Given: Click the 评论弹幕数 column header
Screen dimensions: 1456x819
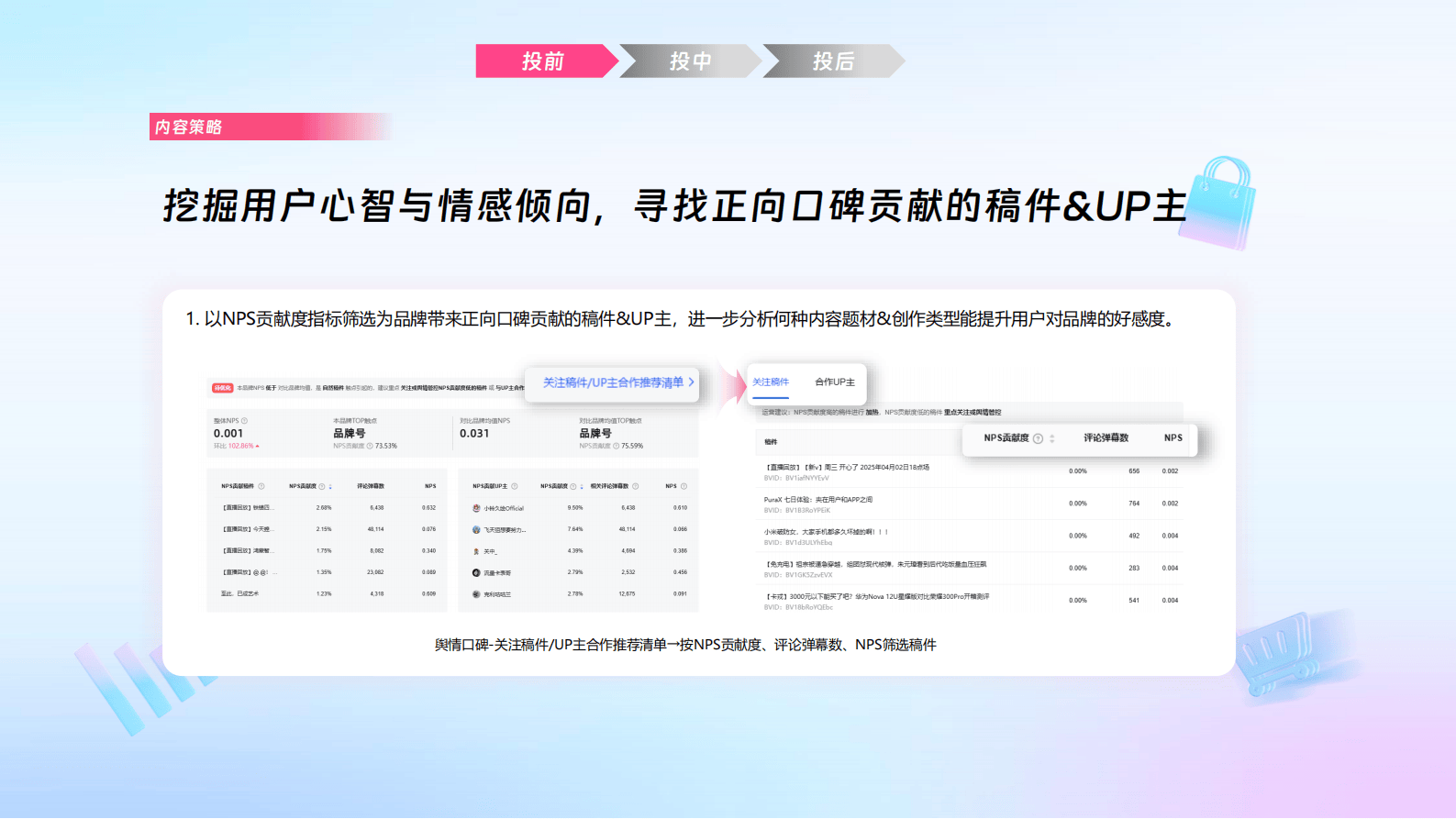Looking at the screenshot, I should coord(1106,438).
